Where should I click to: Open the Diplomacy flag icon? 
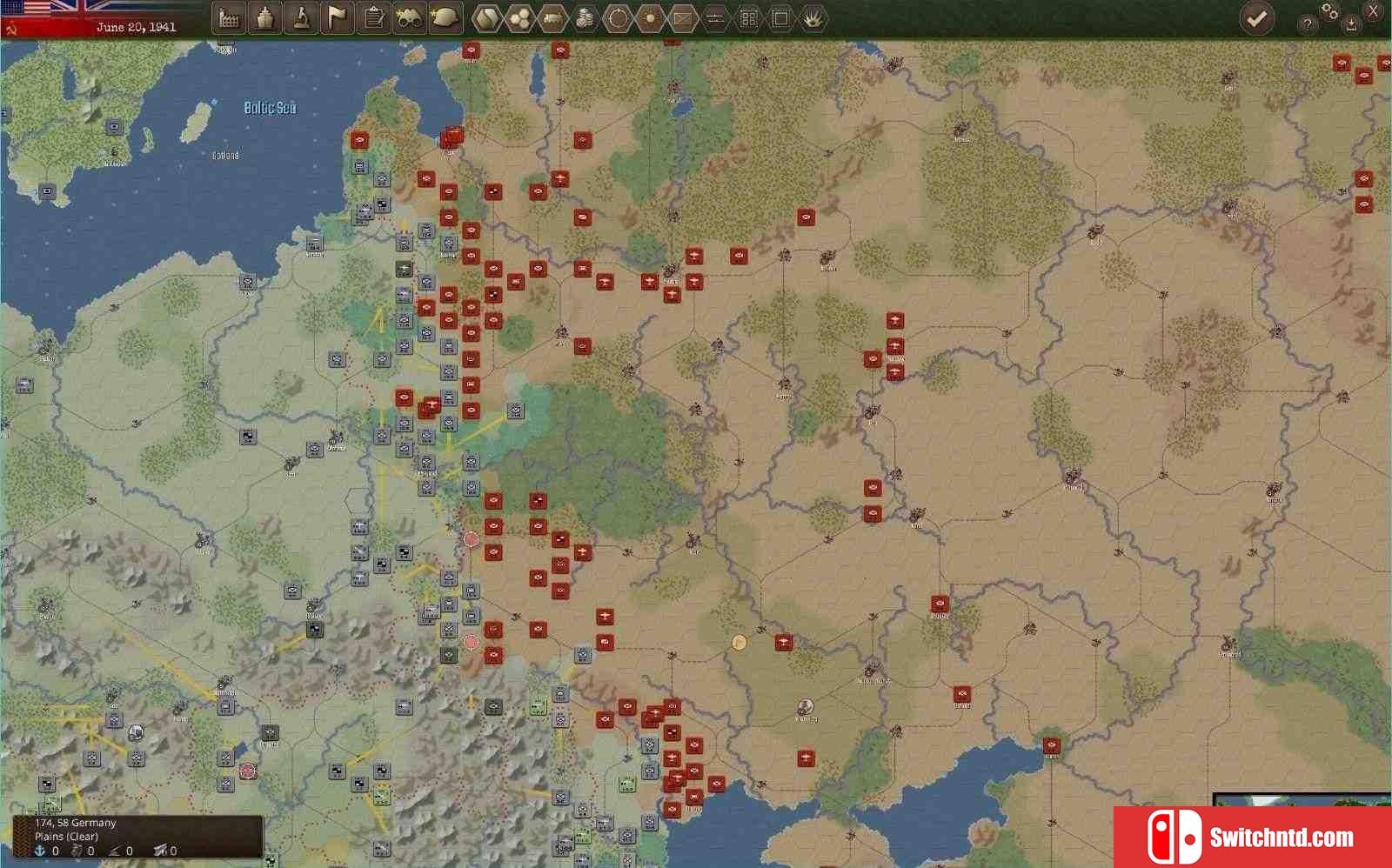click(x=337, y=18)
